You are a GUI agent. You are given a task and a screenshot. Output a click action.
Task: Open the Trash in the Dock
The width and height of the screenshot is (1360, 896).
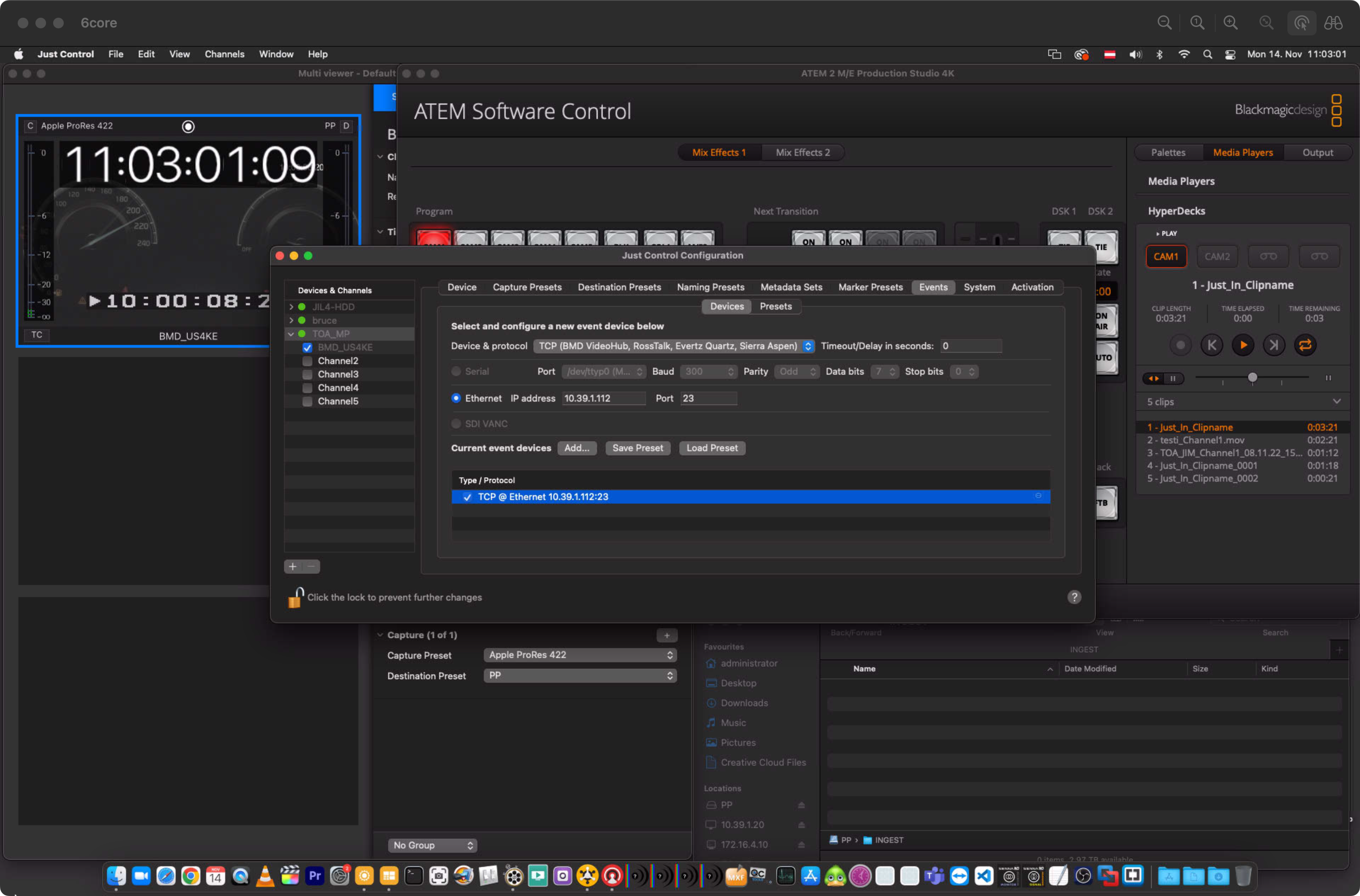tap(1244, 876)
